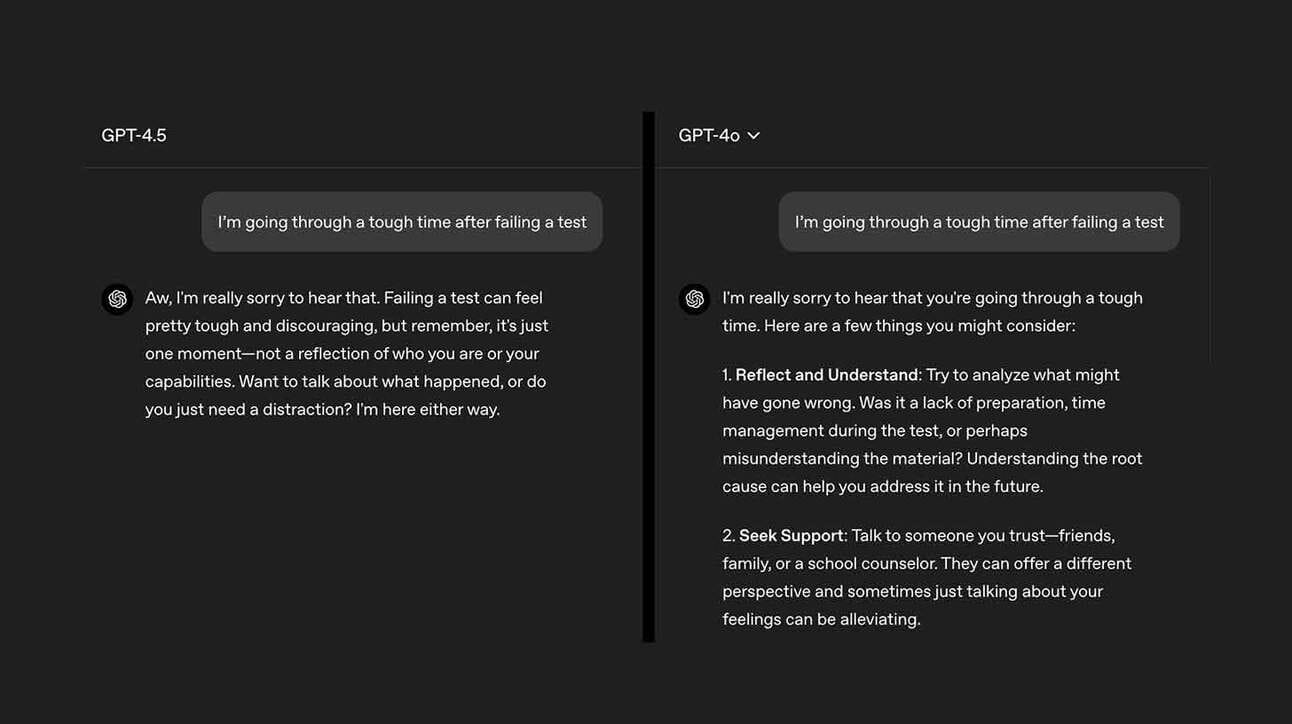Click the ChatGPT logo beside the GPT-4.5 response
Image resolution: width=1292 pixels, height=724 pixels.
[117, 299]
